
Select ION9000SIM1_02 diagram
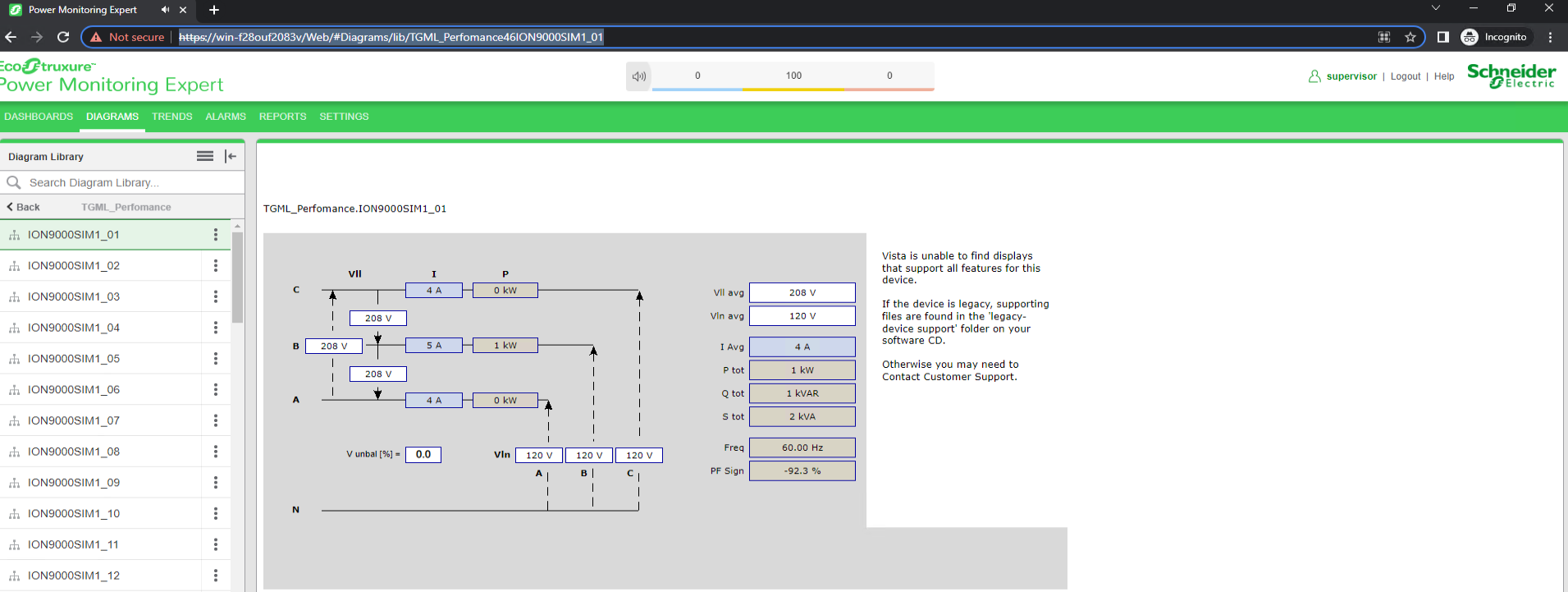(74, 266)
